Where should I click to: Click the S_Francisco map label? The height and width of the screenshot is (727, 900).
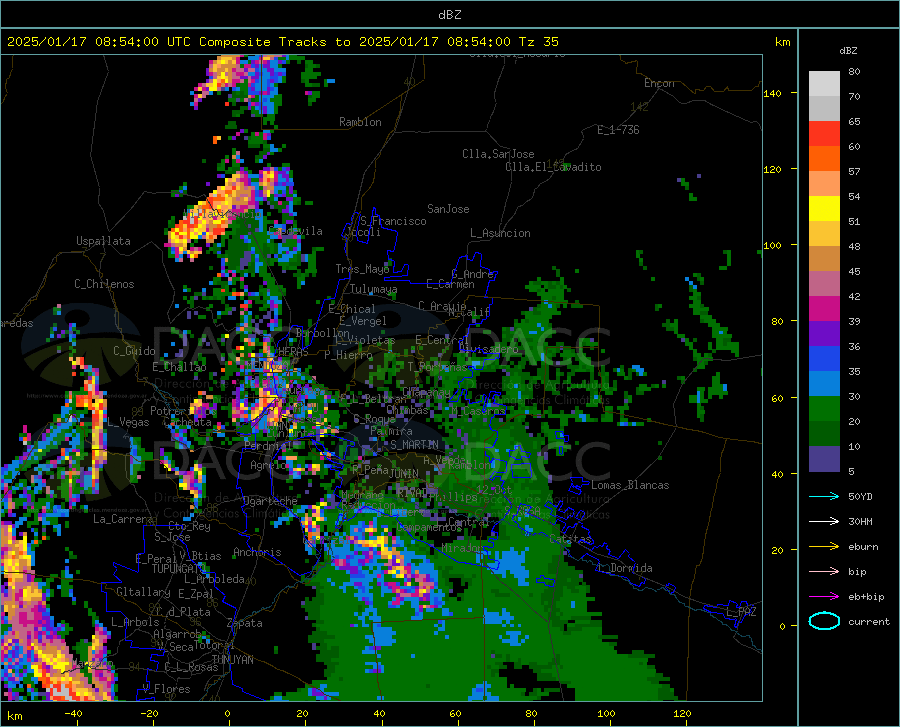tap(393, 221)
